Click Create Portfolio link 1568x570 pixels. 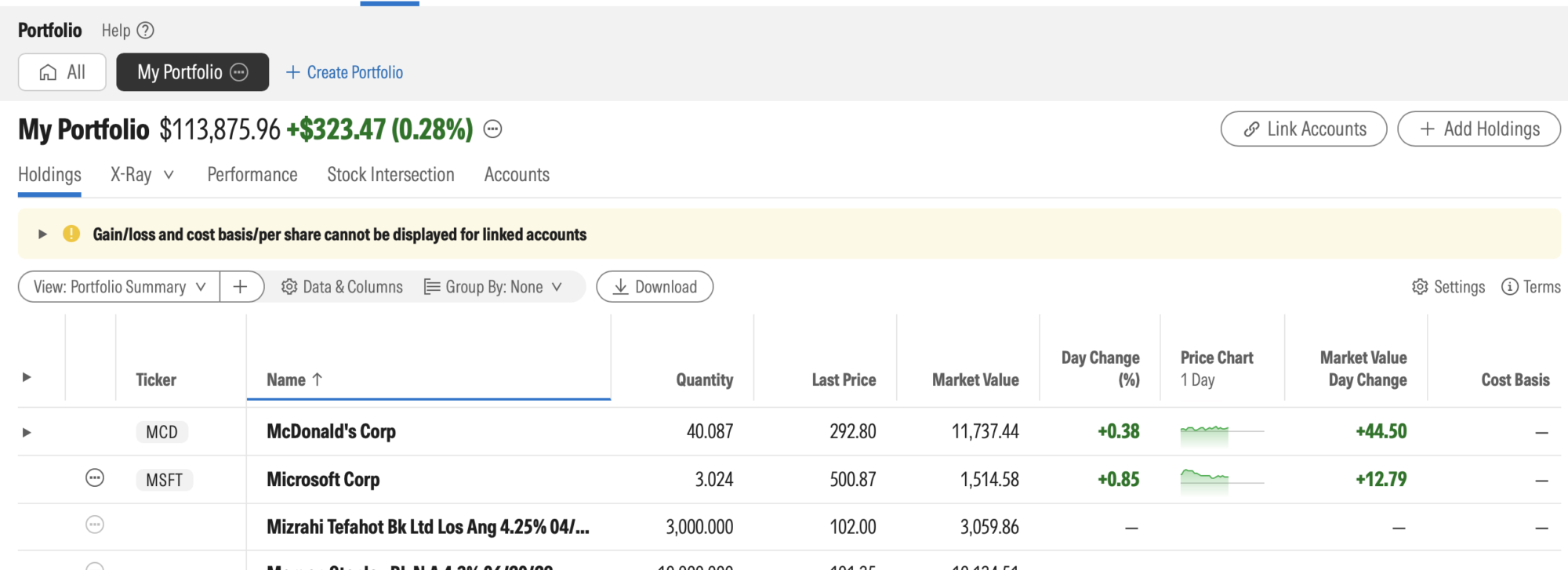pos(344,72)
